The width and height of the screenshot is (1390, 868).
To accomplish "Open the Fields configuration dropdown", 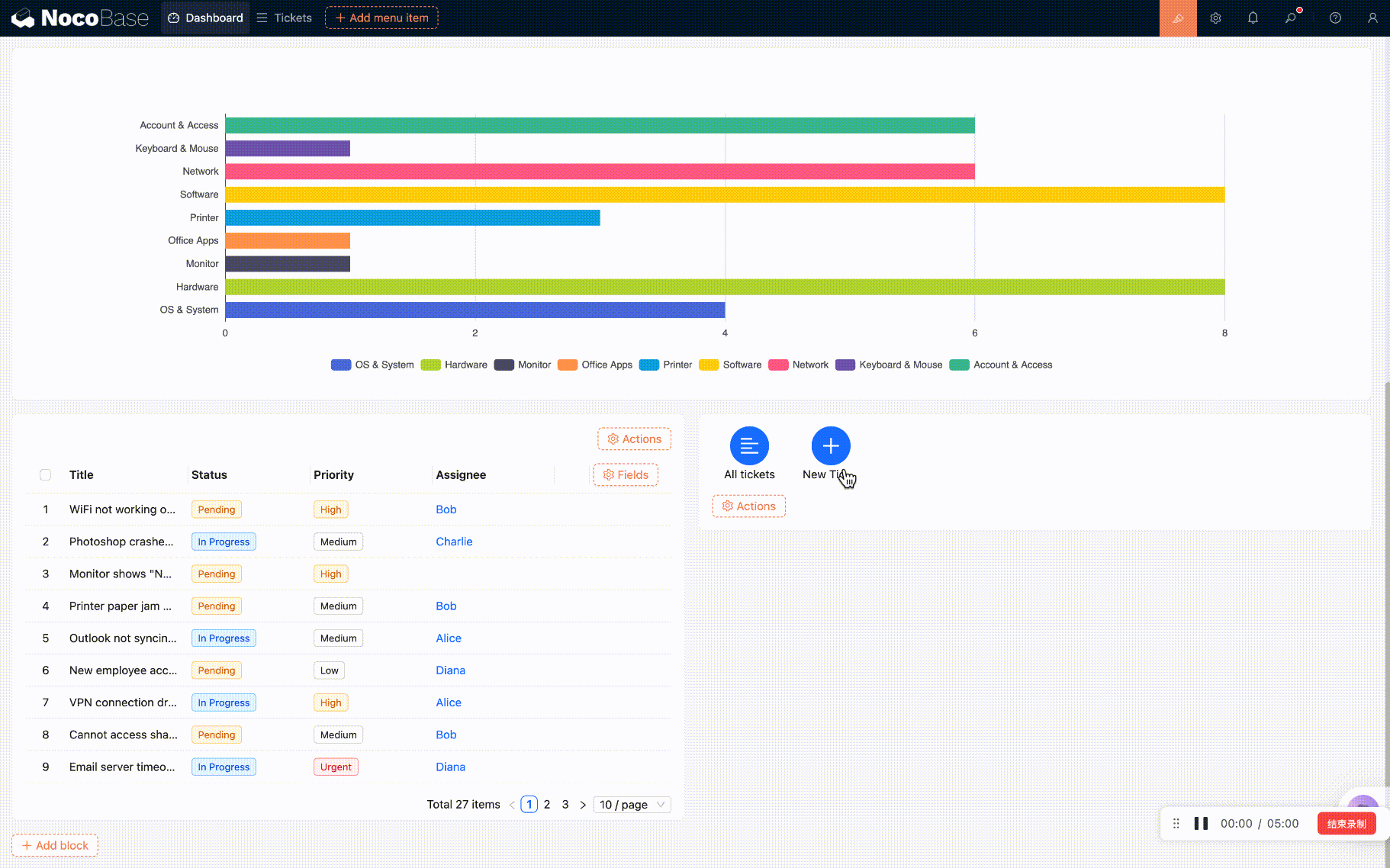I will click(625, 474).
